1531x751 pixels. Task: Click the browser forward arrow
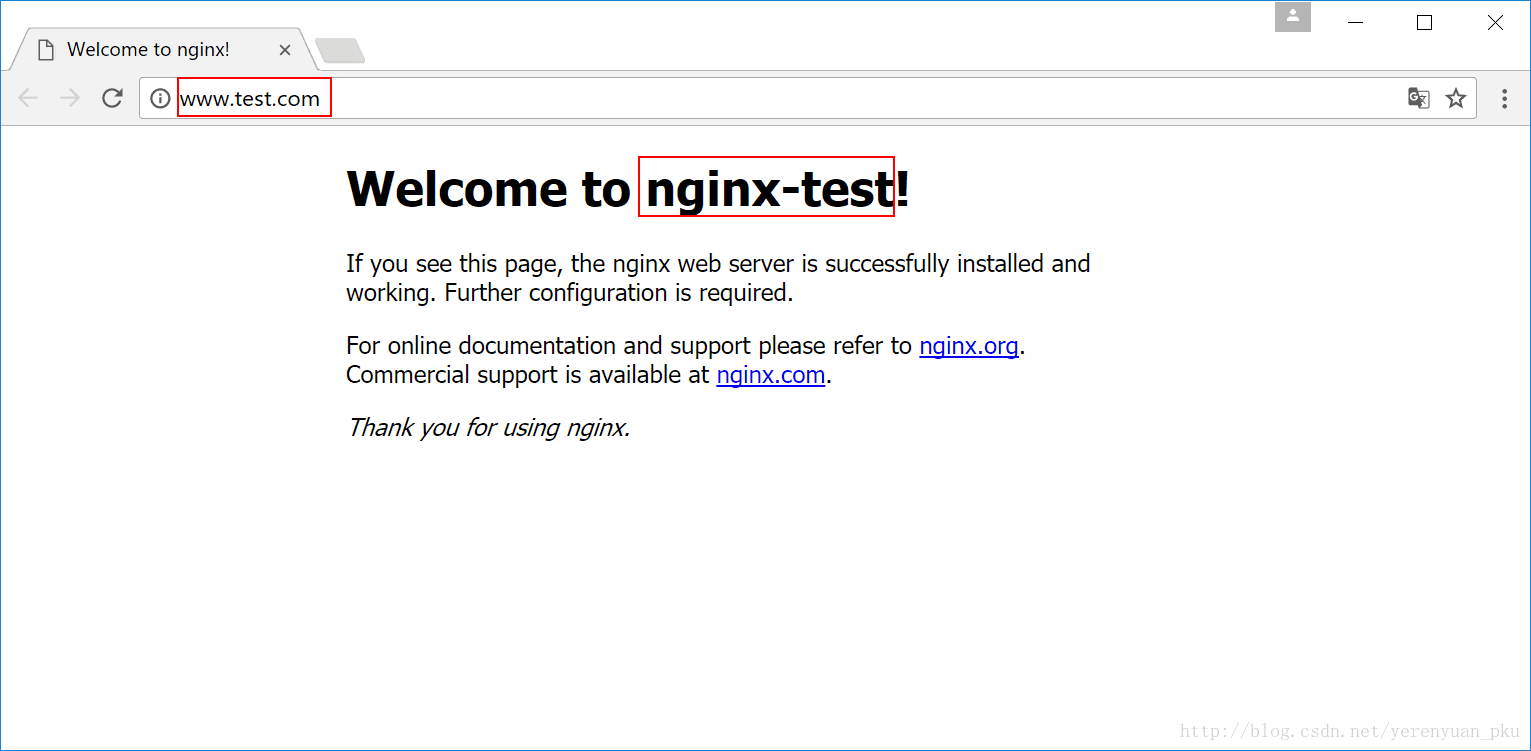tap(70, 98)
